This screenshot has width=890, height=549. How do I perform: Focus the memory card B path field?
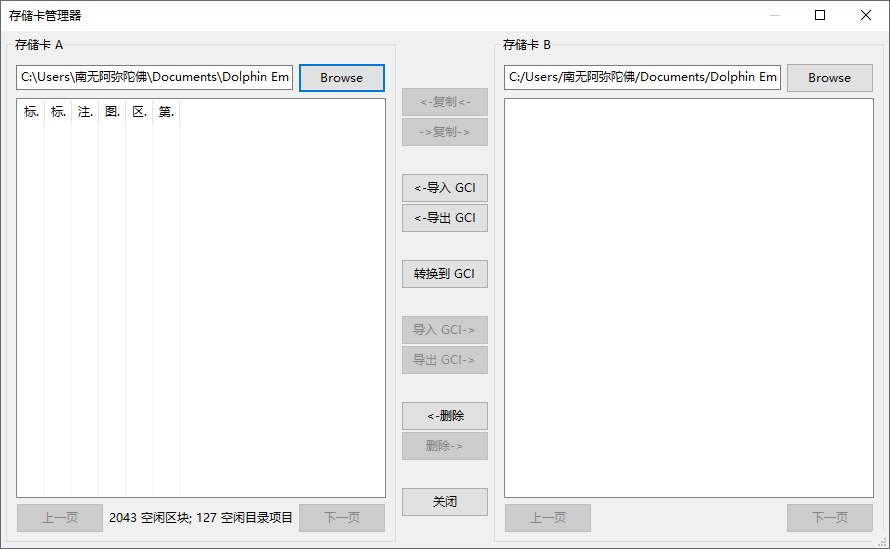pyautogui.click(x=642, y=77)
